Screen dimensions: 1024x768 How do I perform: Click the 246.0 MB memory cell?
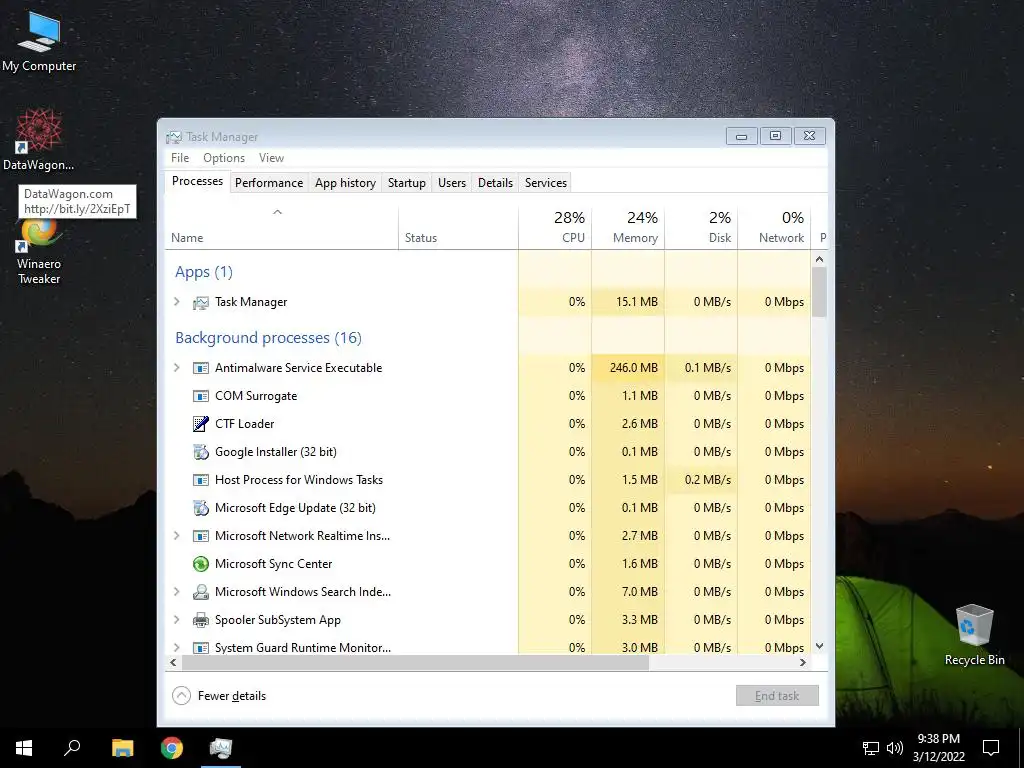point(628,368)
